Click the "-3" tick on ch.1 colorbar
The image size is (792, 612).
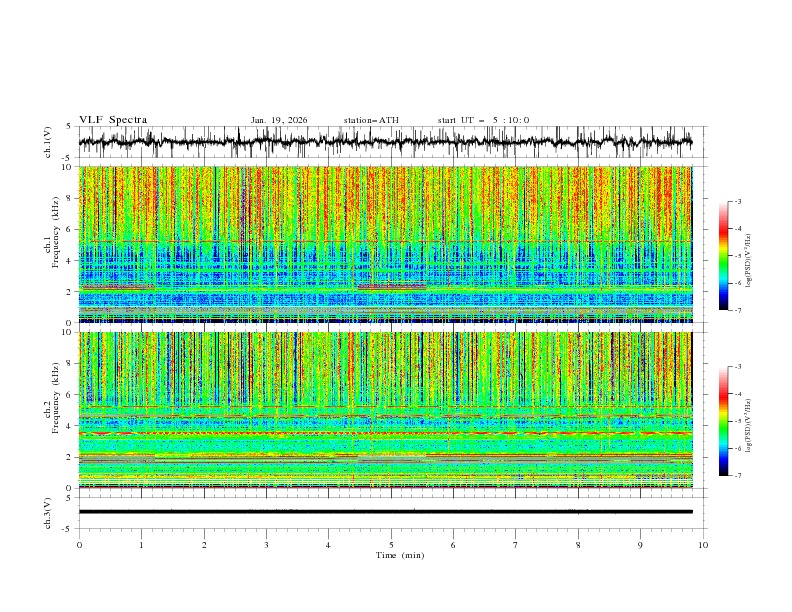pyautogui.click(x=737, y=202)
